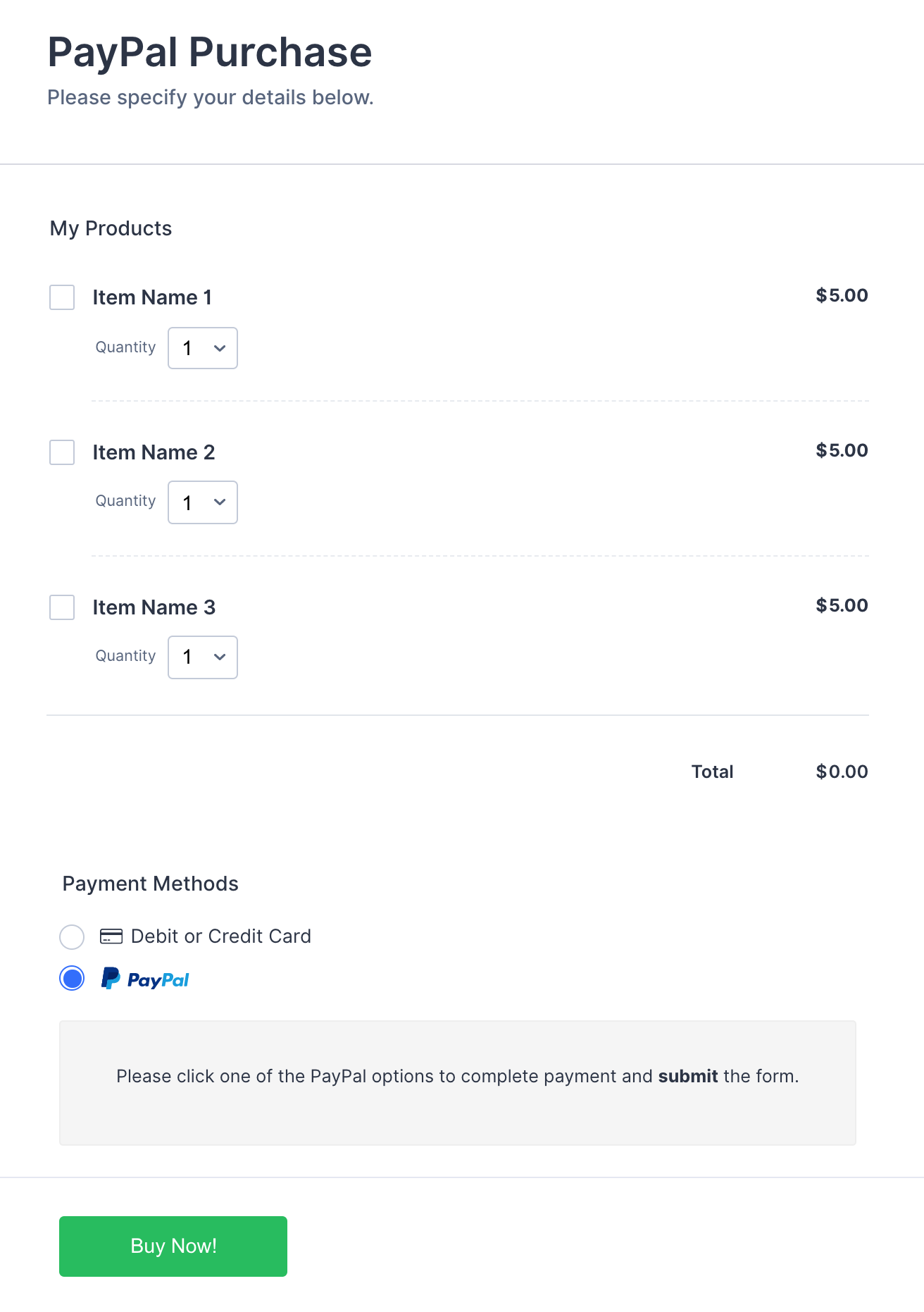Click the PayPal Purchase heading
This screenshot has height=1312, width=924.
(209, 52)
